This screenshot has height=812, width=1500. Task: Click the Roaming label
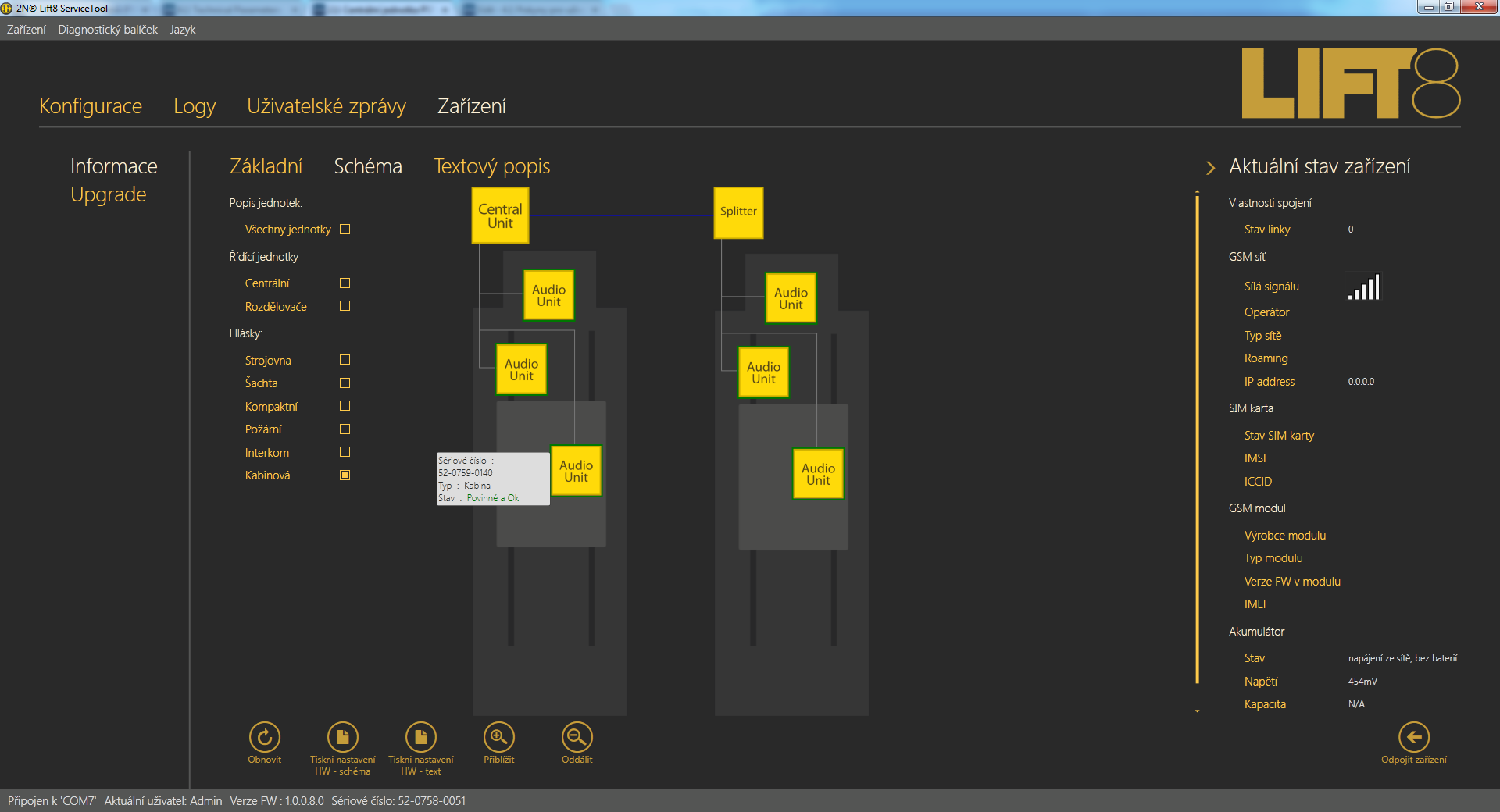point(1266,358)
